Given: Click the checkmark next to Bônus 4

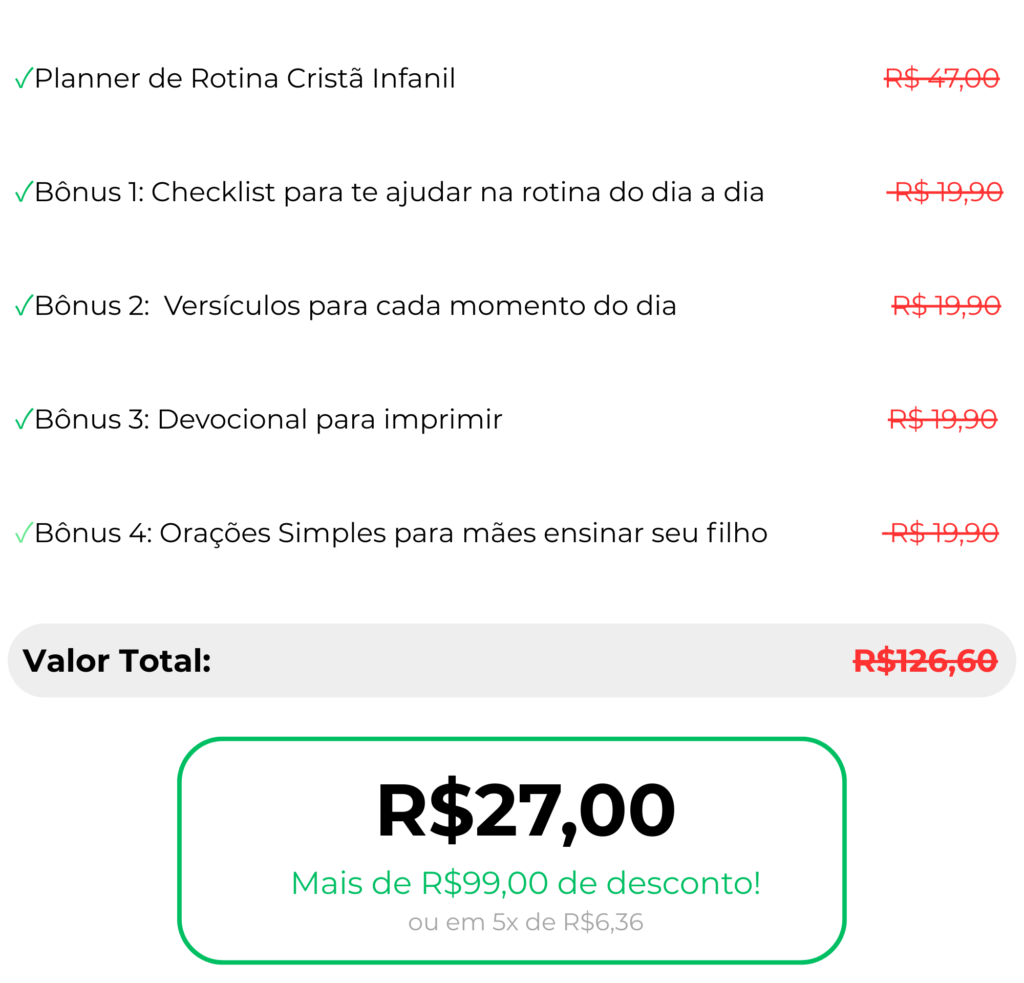Looking at the screenshot, I should pos(23,535).
